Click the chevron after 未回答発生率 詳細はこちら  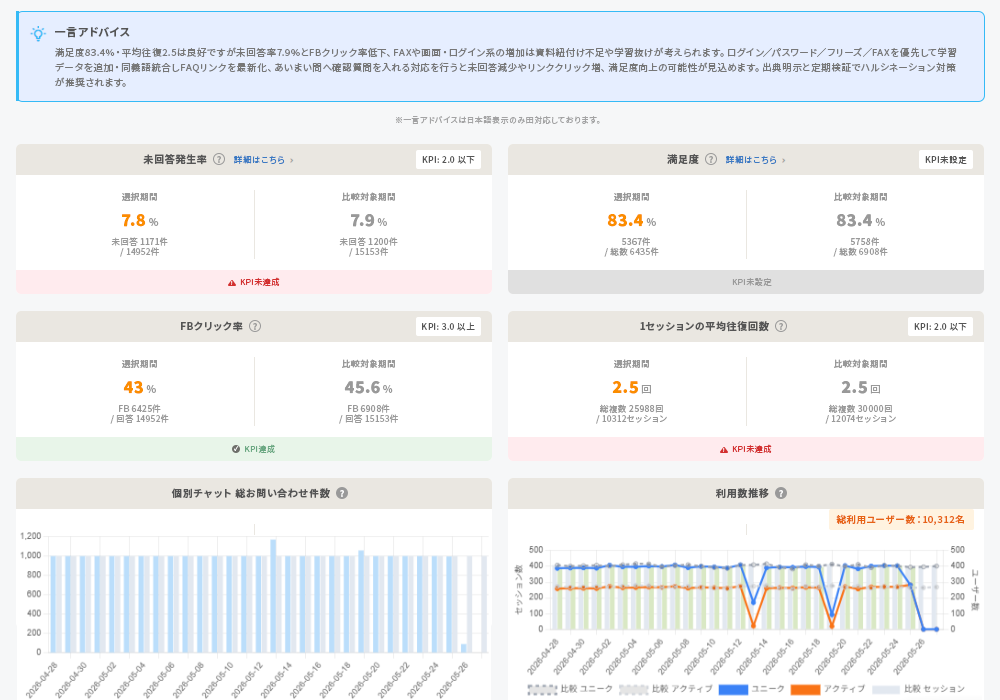(x=292, y=160)
